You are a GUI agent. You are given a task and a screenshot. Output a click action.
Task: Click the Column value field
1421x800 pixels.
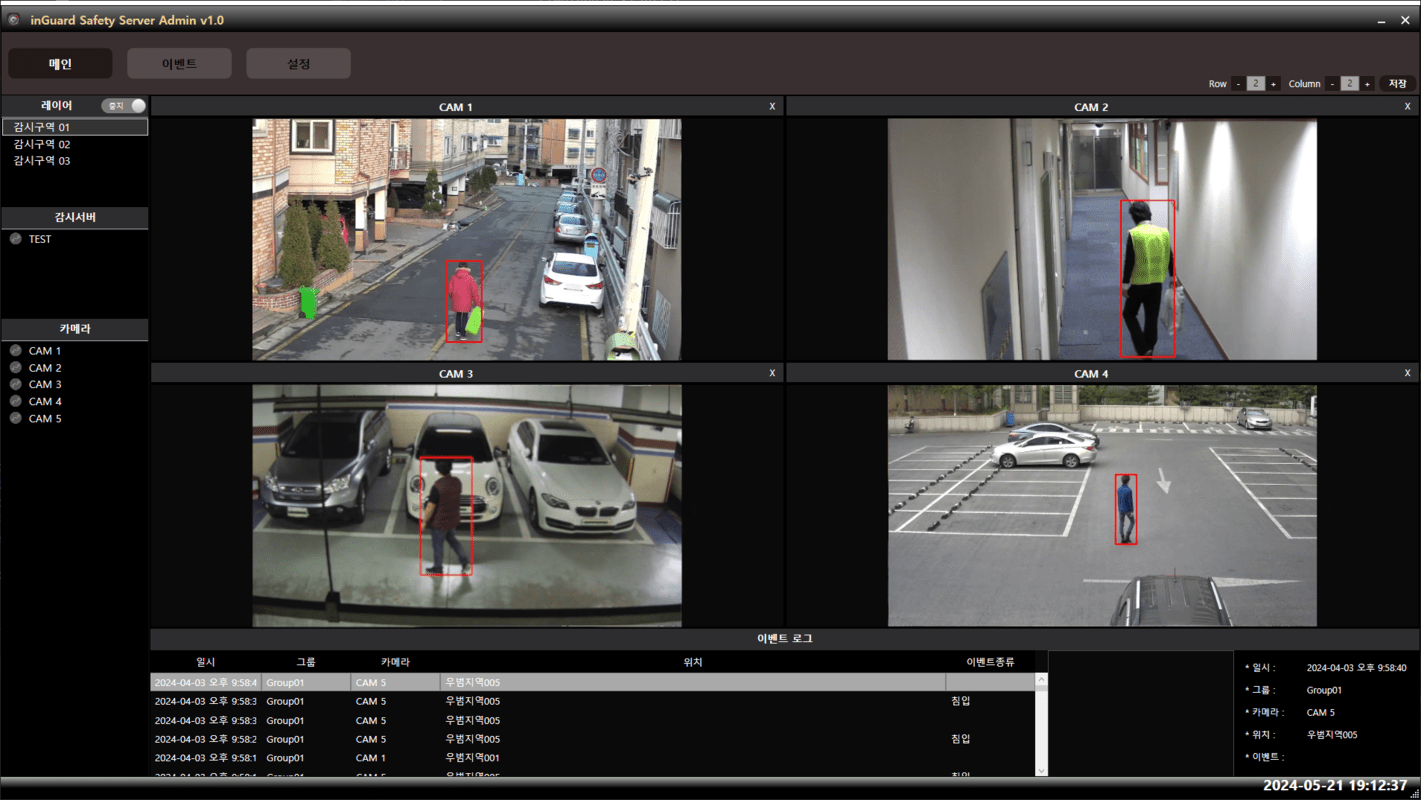(1350, 84)
